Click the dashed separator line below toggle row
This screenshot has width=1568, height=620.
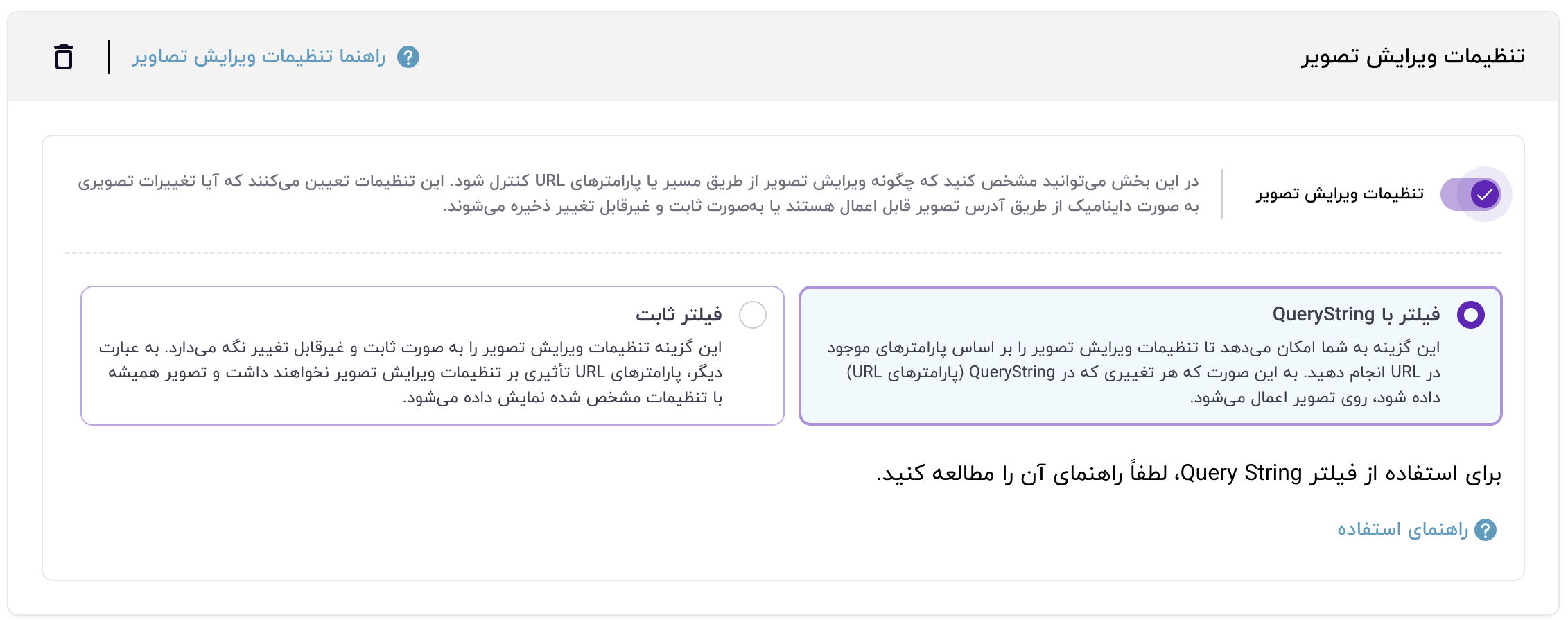[x=783, y=253]
